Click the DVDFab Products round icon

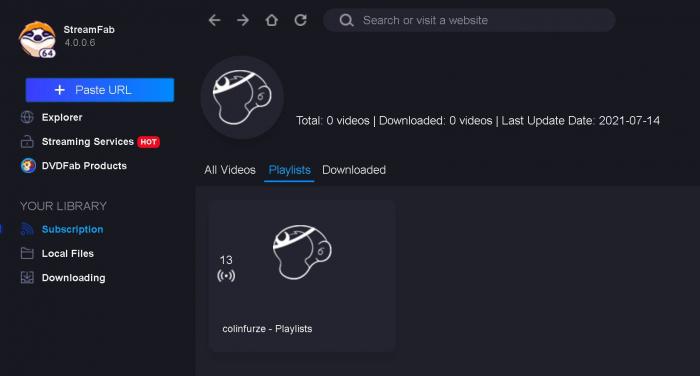coord(28,166)
